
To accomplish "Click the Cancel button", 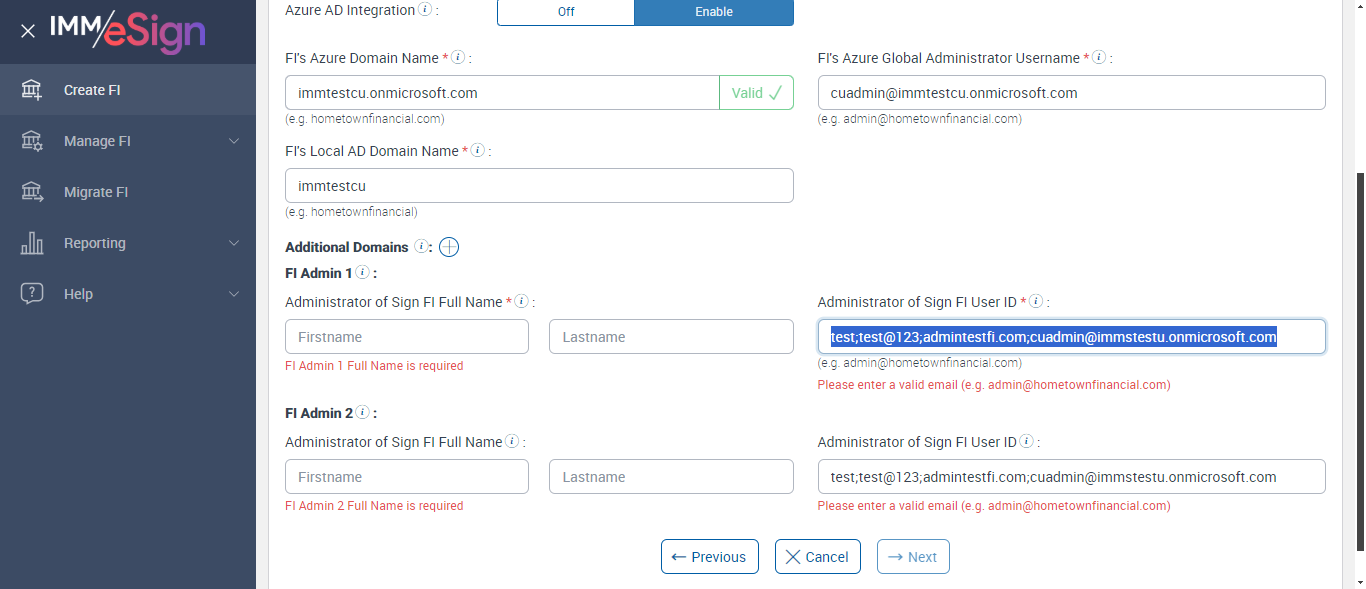I will 817,557.
